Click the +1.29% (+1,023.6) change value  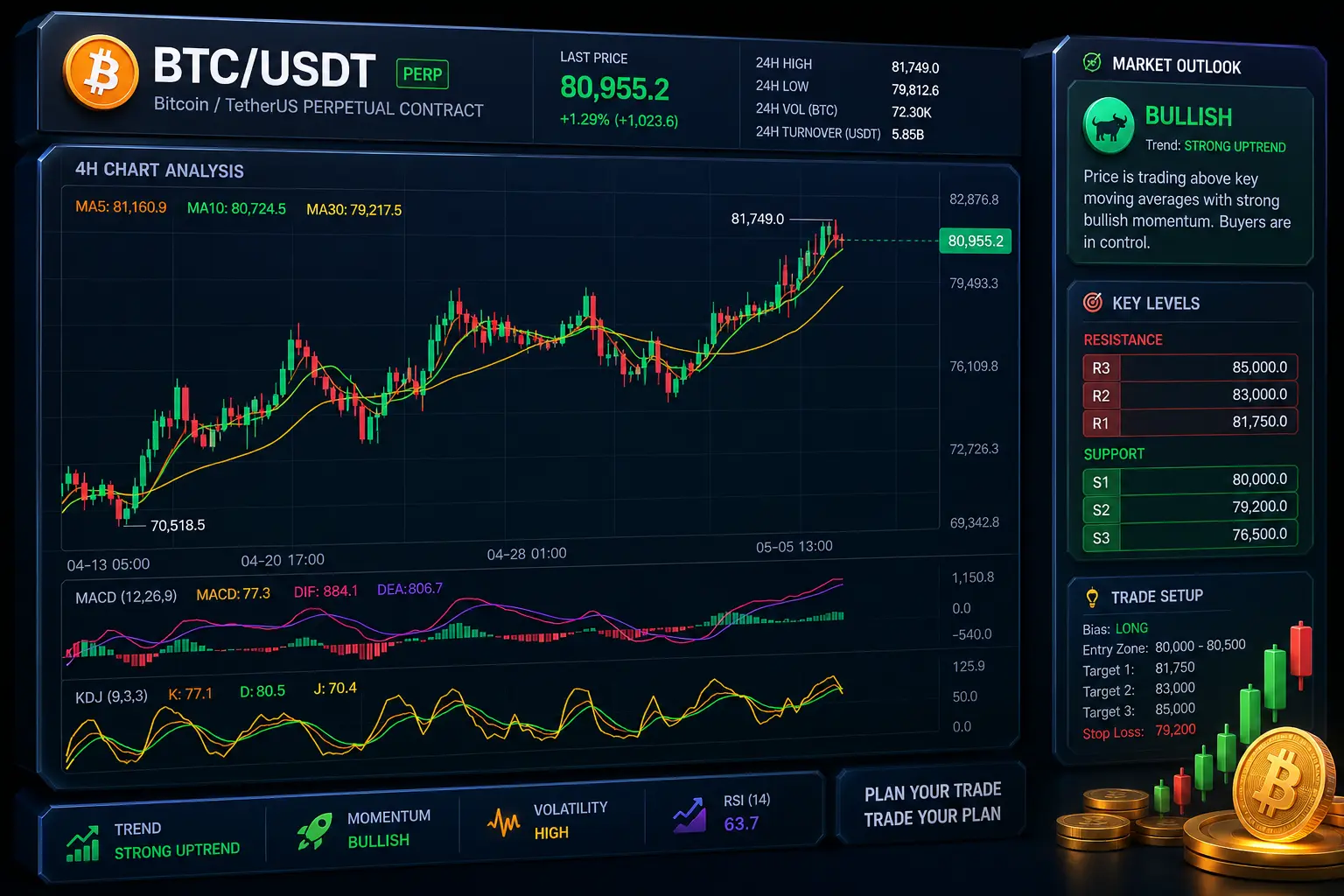pos(619,120)
